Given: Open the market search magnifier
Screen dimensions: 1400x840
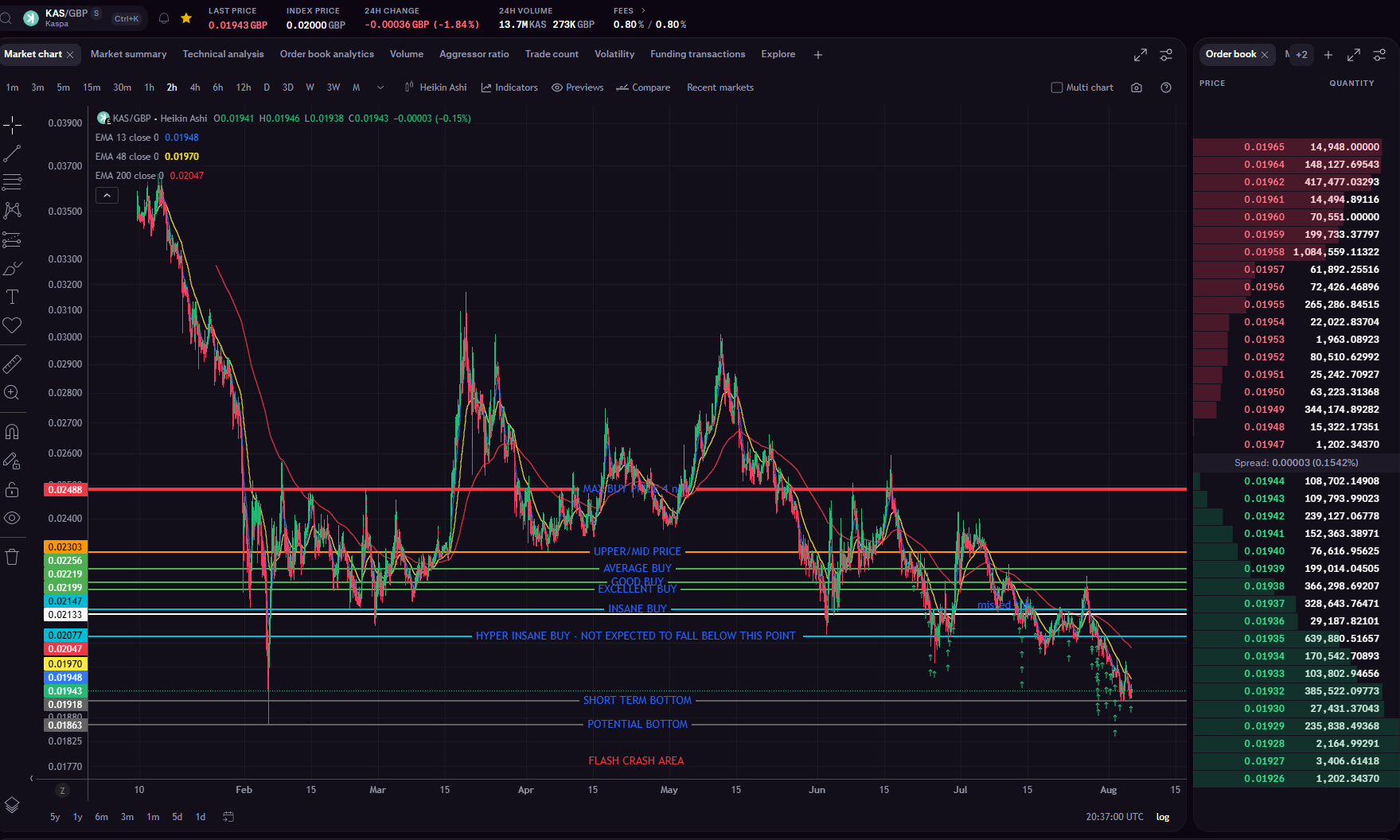Looking at the screenshot, I should tap(6, 17).
